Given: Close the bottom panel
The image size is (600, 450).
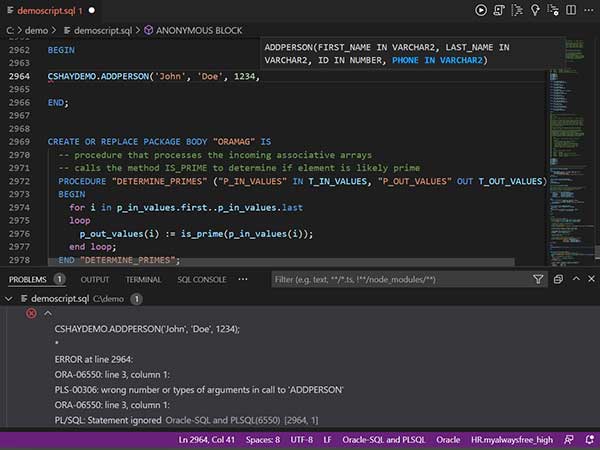Looking at the screenshot, I should [589, 280].
